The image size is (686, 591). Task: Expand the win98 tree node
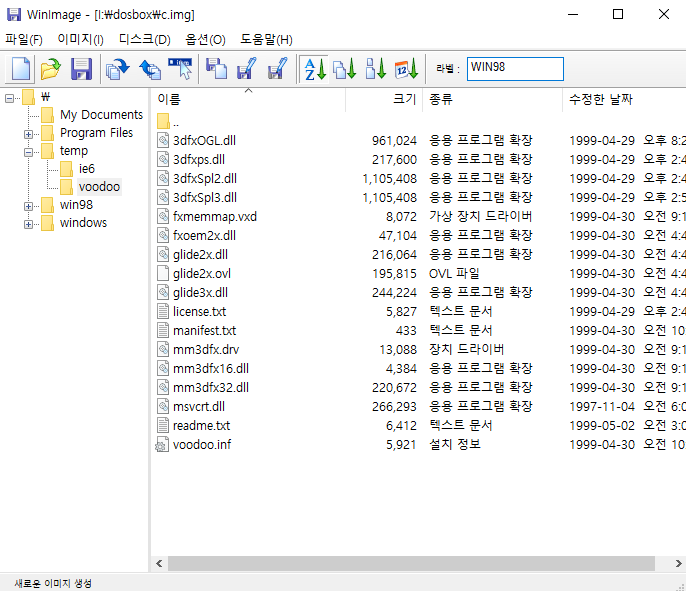pos(28,206)
